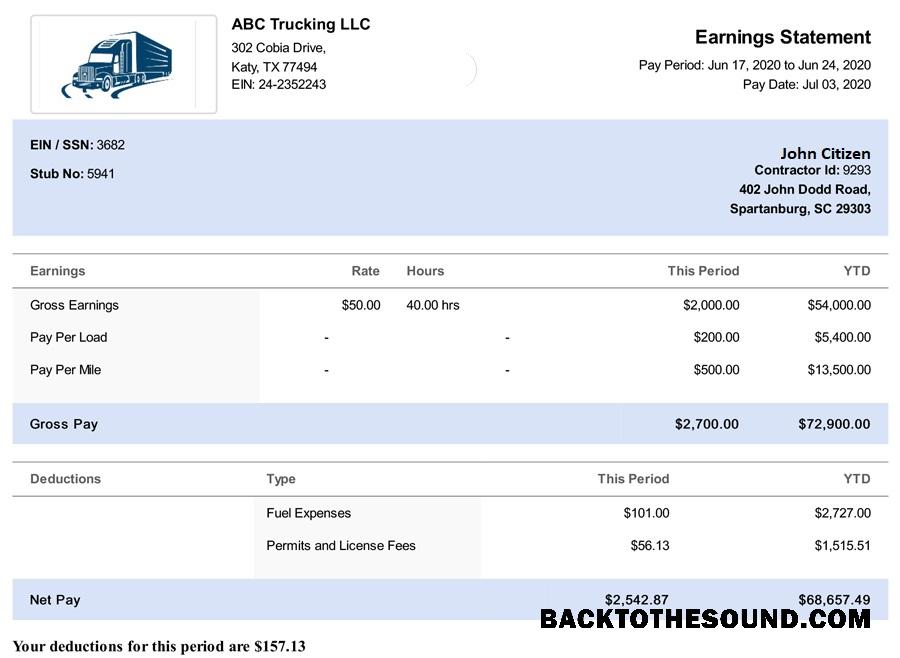Click the 'Net Pay' row label

point(55,600)
